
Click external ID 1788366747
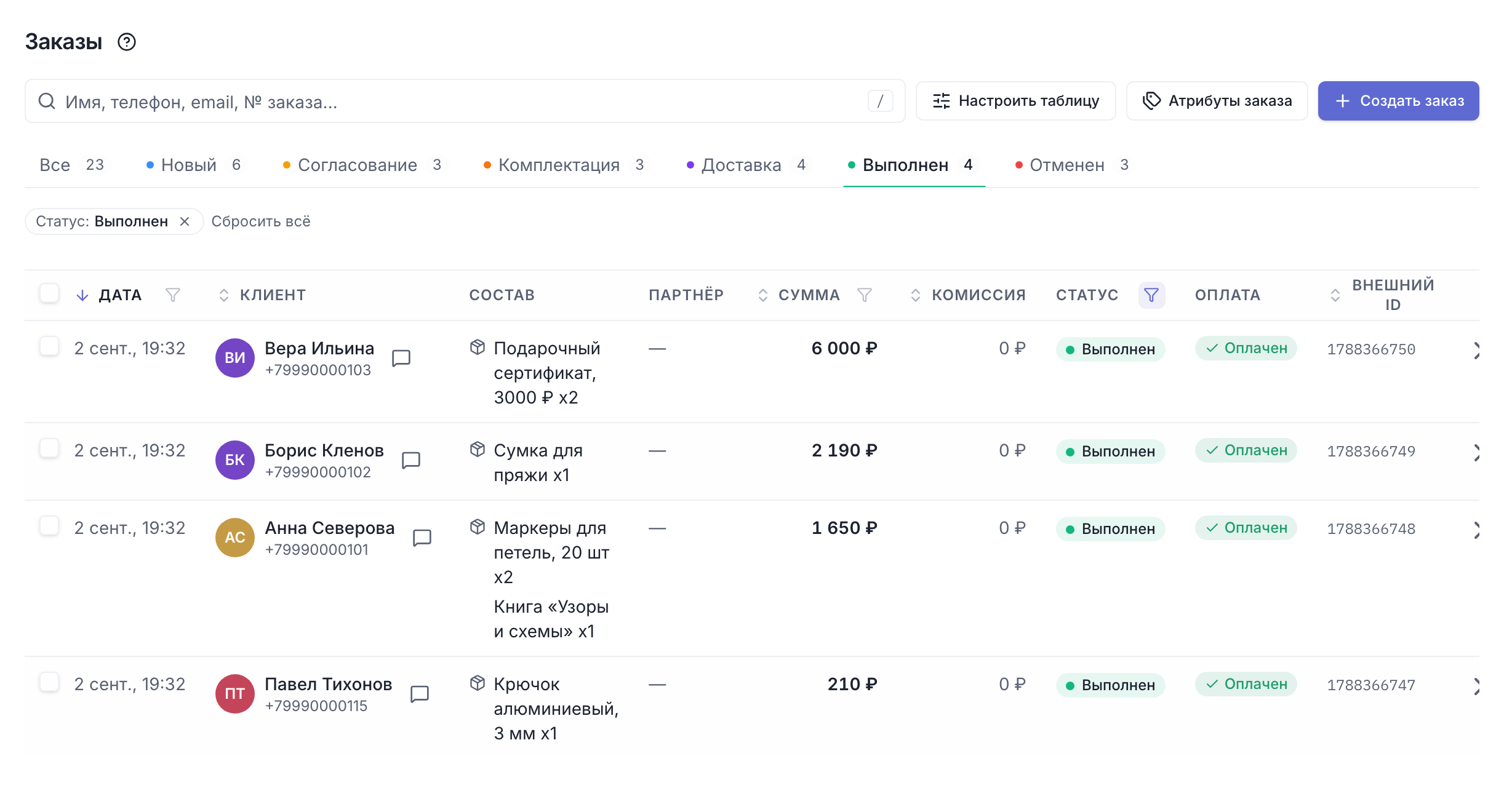pyautogui.click(x=1371, y=685)
